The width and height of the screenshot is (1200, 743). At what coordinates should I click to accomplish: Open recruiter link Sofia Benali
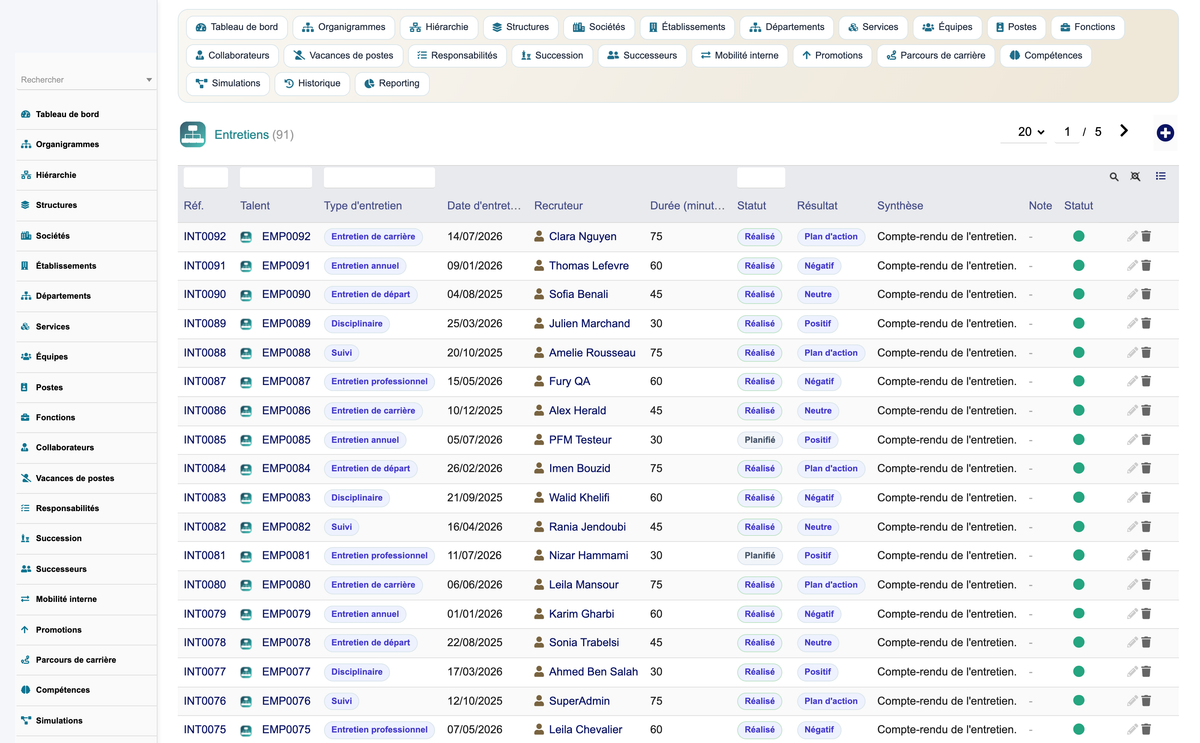pyautogui.click(x=578, y=295)
